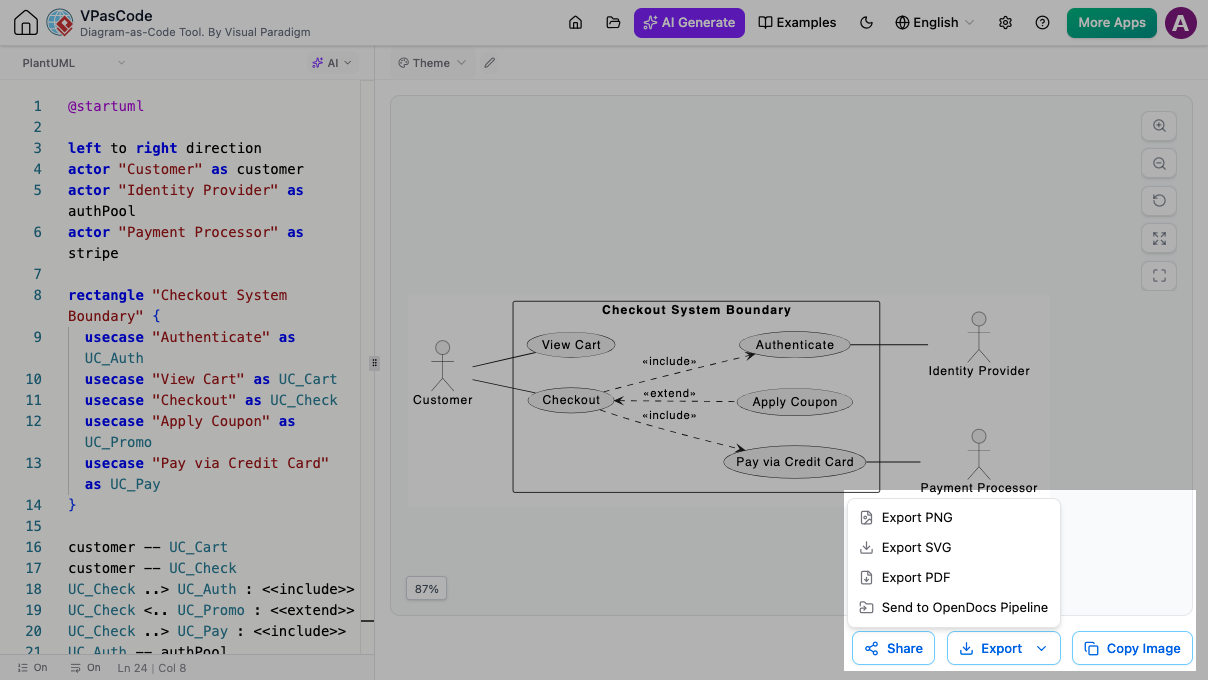Select Export SVG from the menu

[x=954, y=547]
